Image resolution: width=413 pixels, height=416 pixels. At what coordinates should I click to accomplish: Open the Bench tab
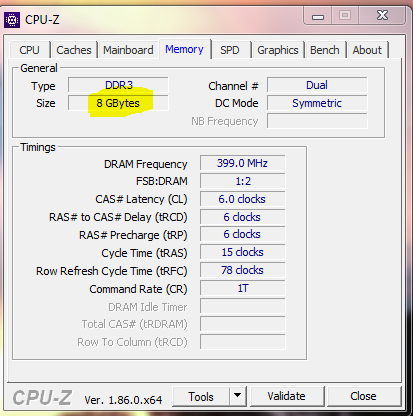pyautogui.click(x=325, y=50)
